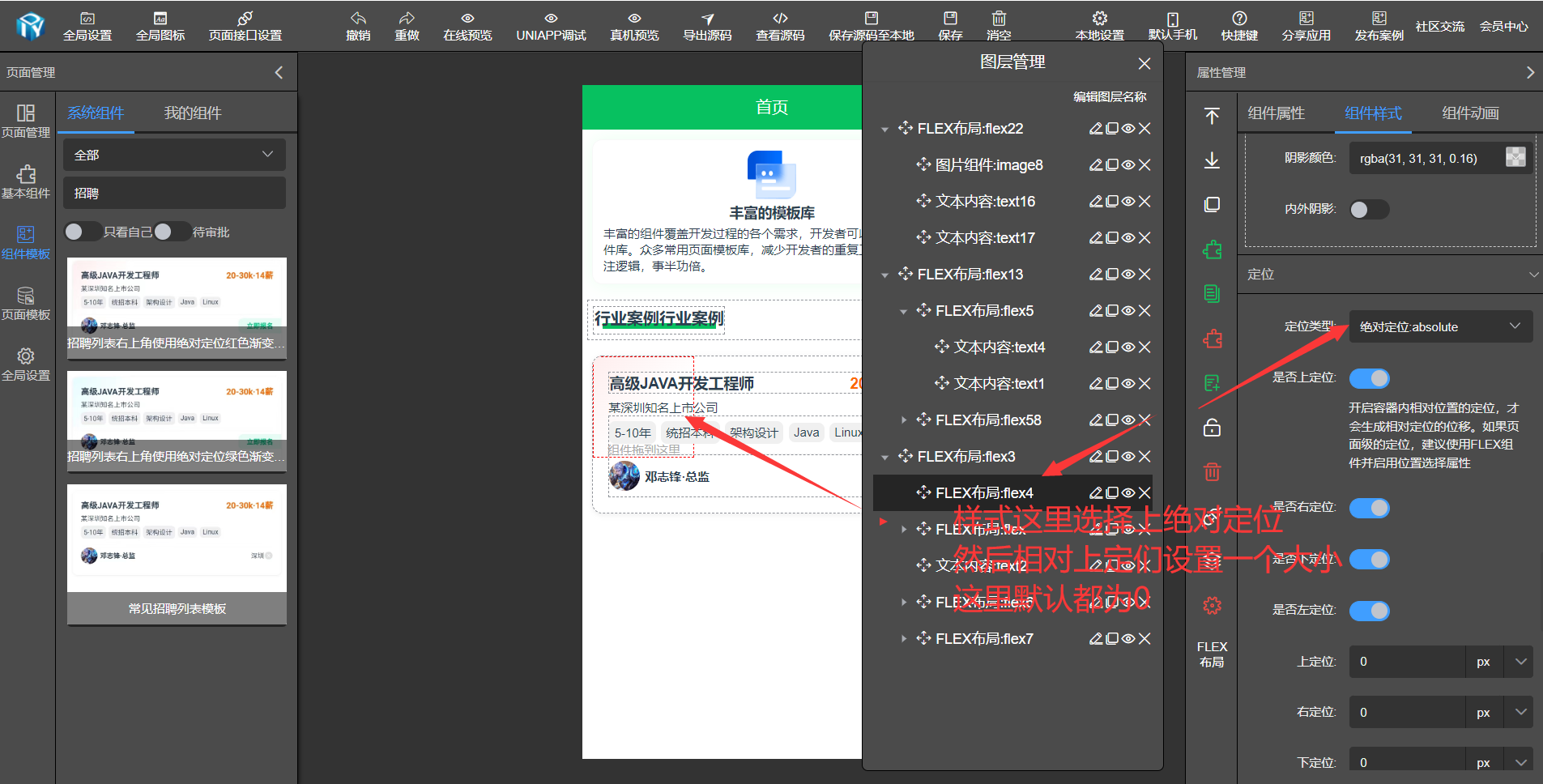Open 在线预览 preview

[467, 26]
